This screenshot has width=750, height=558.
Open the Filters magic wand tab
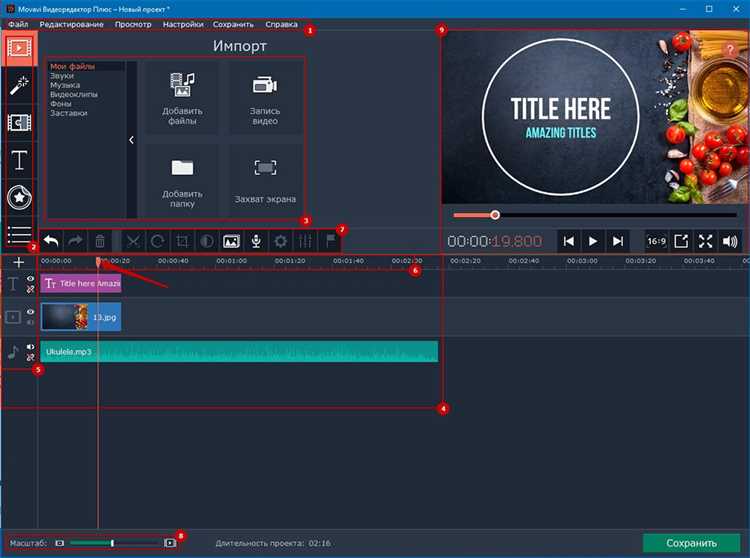(20, 84)
